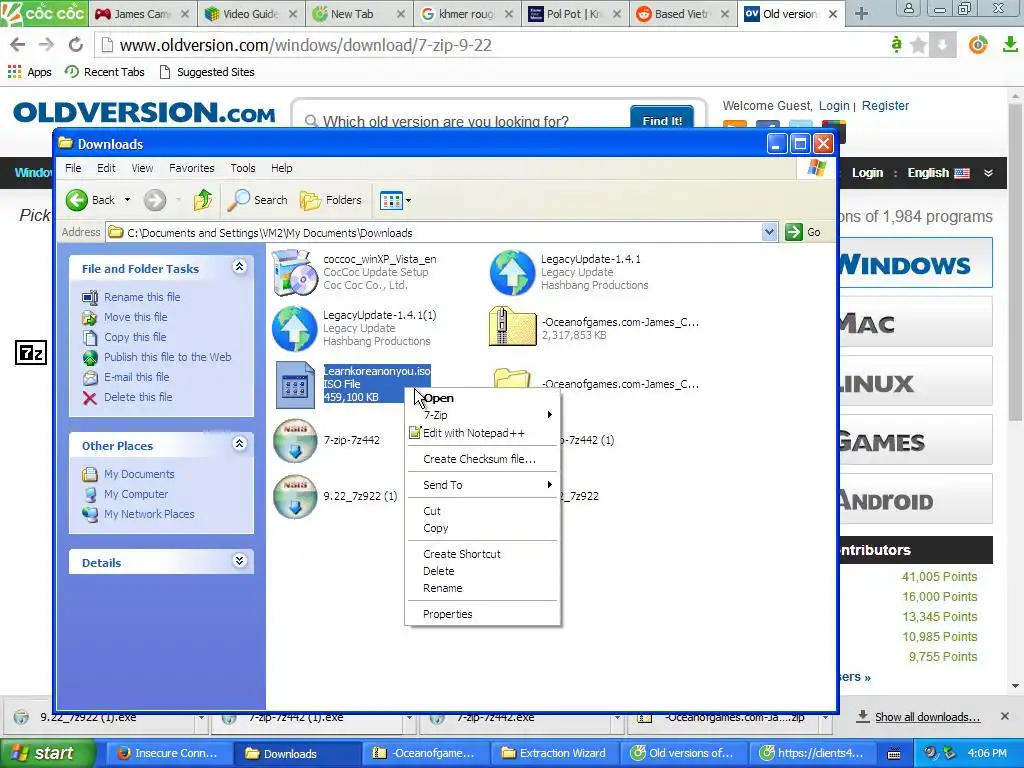
Task: Open Recent Tabs in bookmarks bar
Action: point(104,72)
